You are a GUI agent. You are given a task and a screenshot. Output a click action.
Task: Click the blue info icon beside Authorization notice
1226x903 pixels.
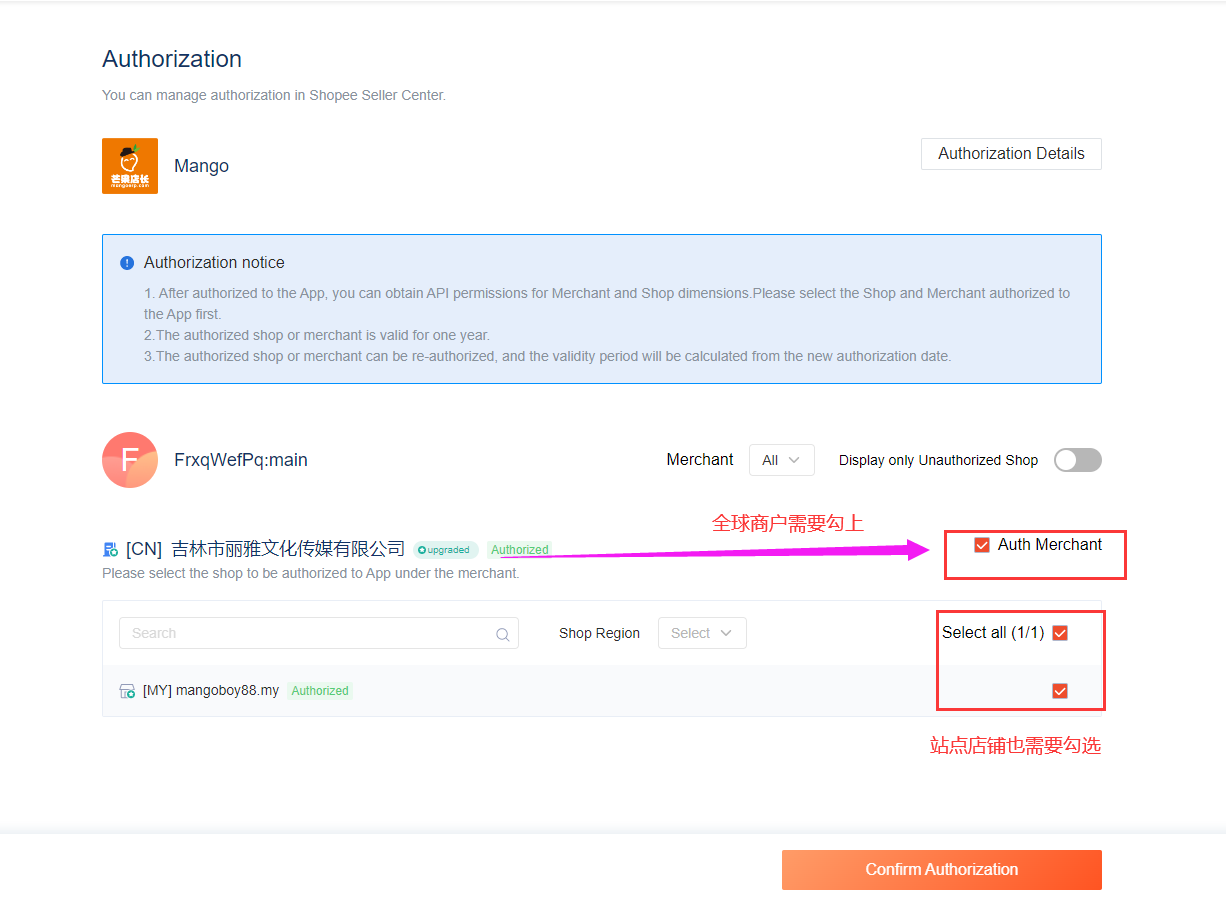(127, 263)
